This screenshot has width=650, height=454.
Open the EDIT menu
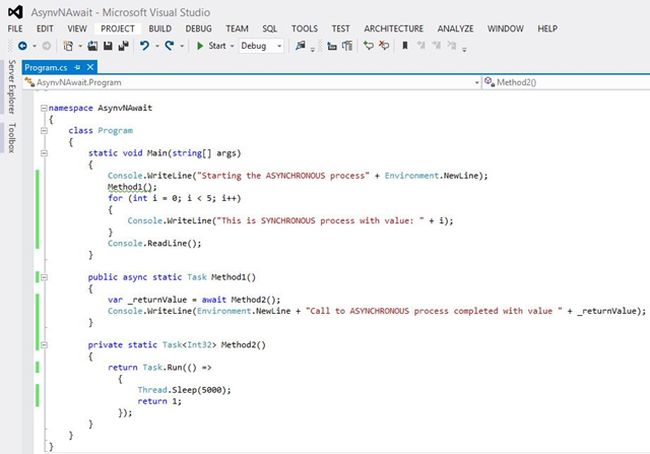click(x=45, y=29)
